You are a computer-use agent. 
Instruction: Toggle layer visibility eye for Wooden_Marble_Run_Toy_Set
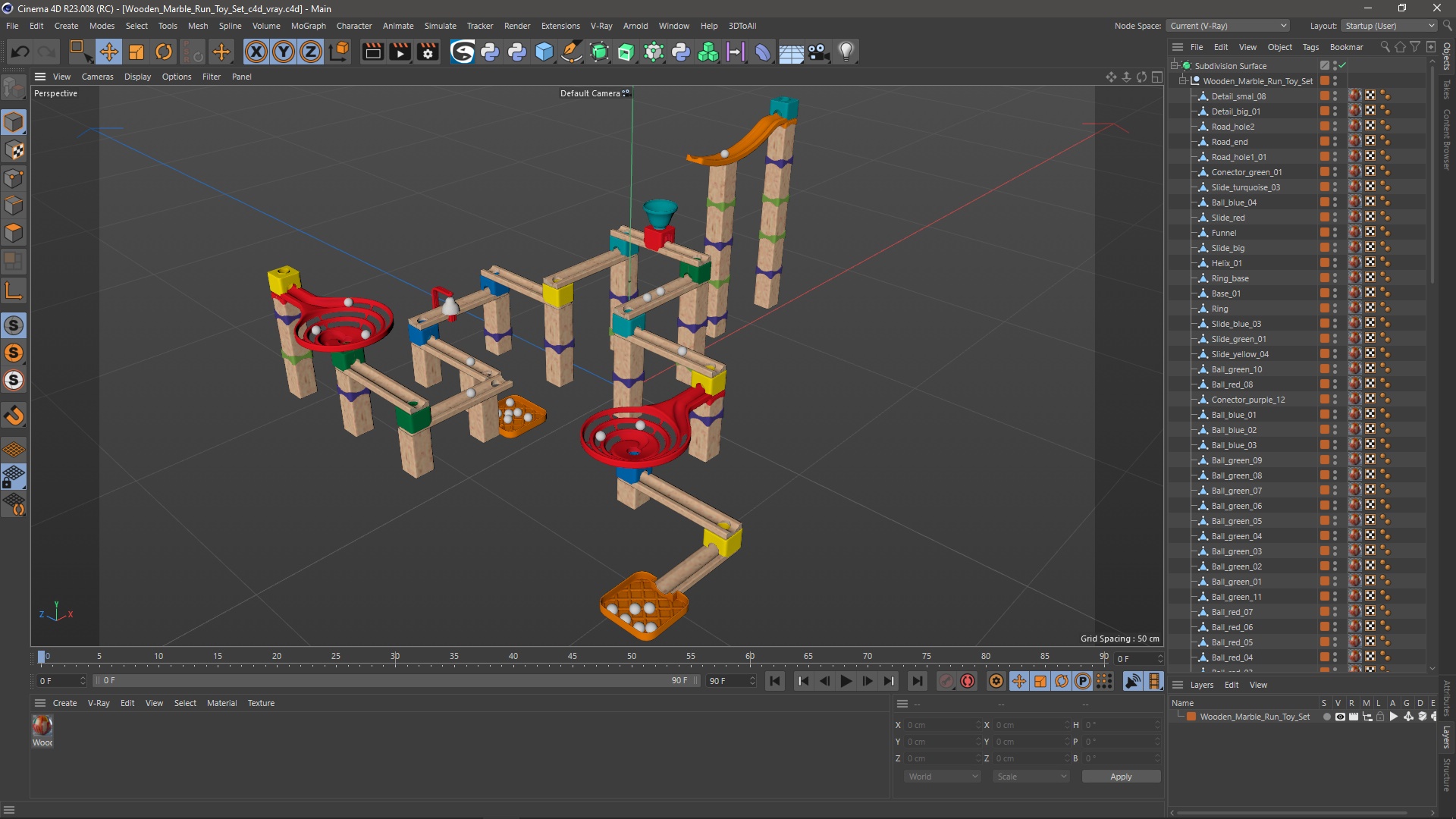click(x=1339, y=717)
